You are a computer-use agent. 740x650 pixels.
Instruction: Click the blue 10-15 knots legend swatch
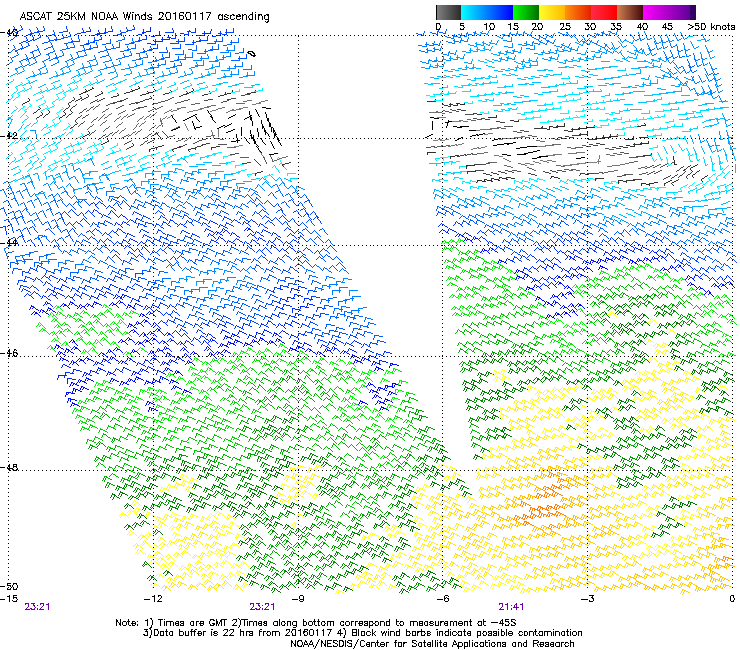tap(500, 12)
